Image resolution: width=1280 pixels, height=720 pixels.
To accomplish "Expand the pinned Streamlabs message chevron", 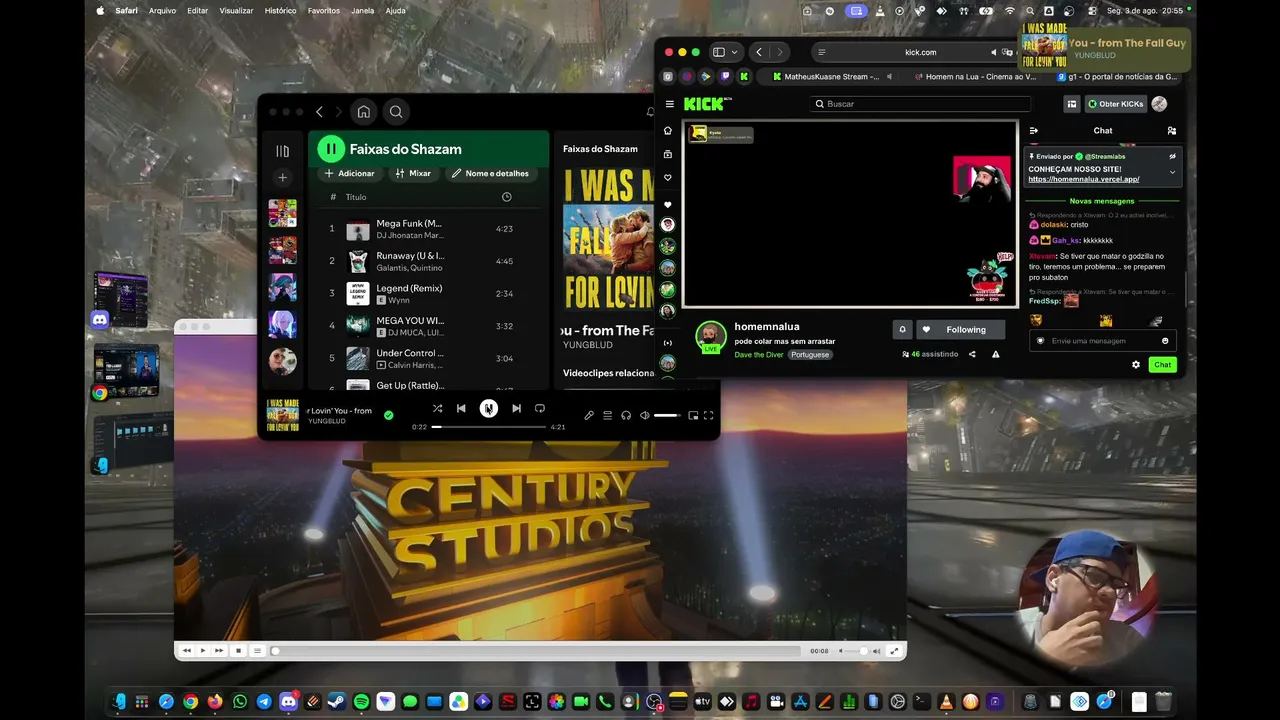I will (1173, 172).
